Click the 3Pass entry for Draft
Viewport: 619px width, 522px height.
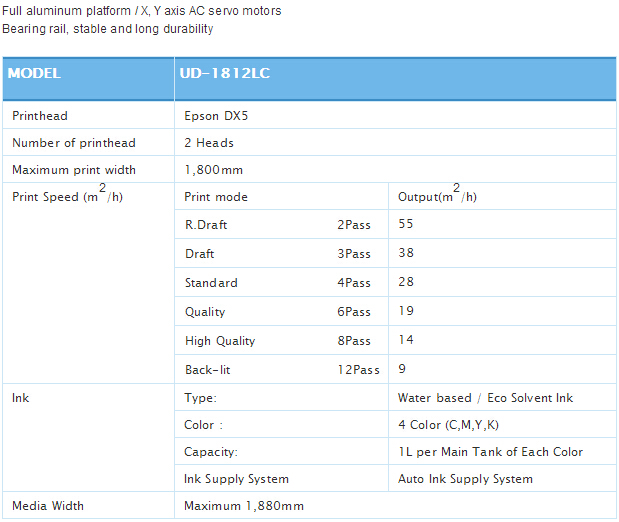point(354,253)
